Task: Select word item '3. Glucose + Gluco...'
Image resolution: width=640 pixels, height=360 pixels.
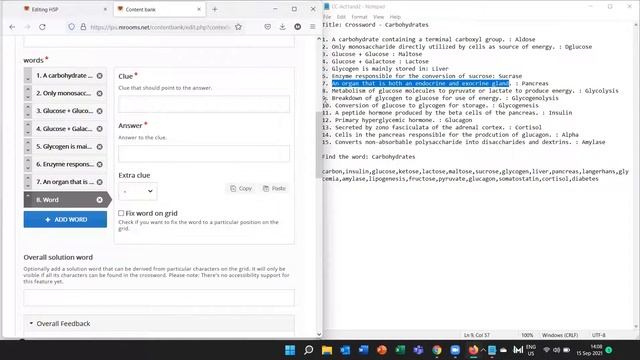Action: coord(65,111)
